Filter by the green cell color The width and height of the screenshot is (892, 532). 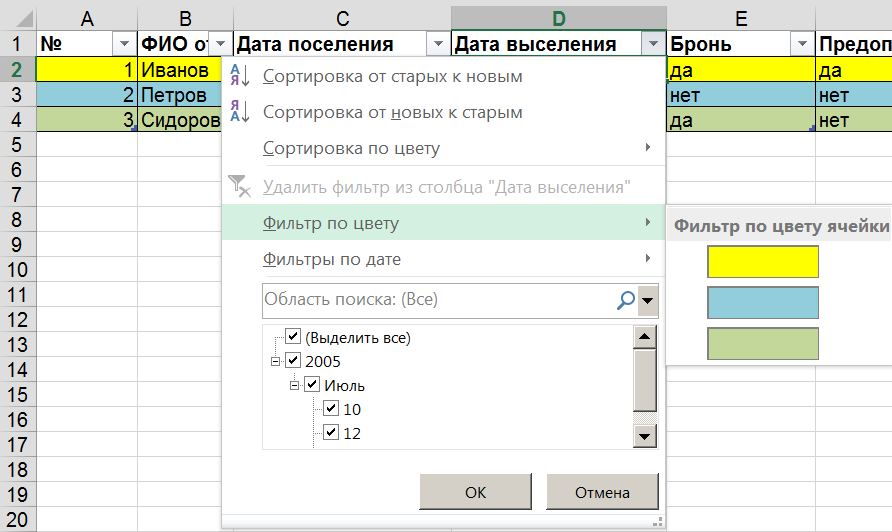[x=763, y=344]
